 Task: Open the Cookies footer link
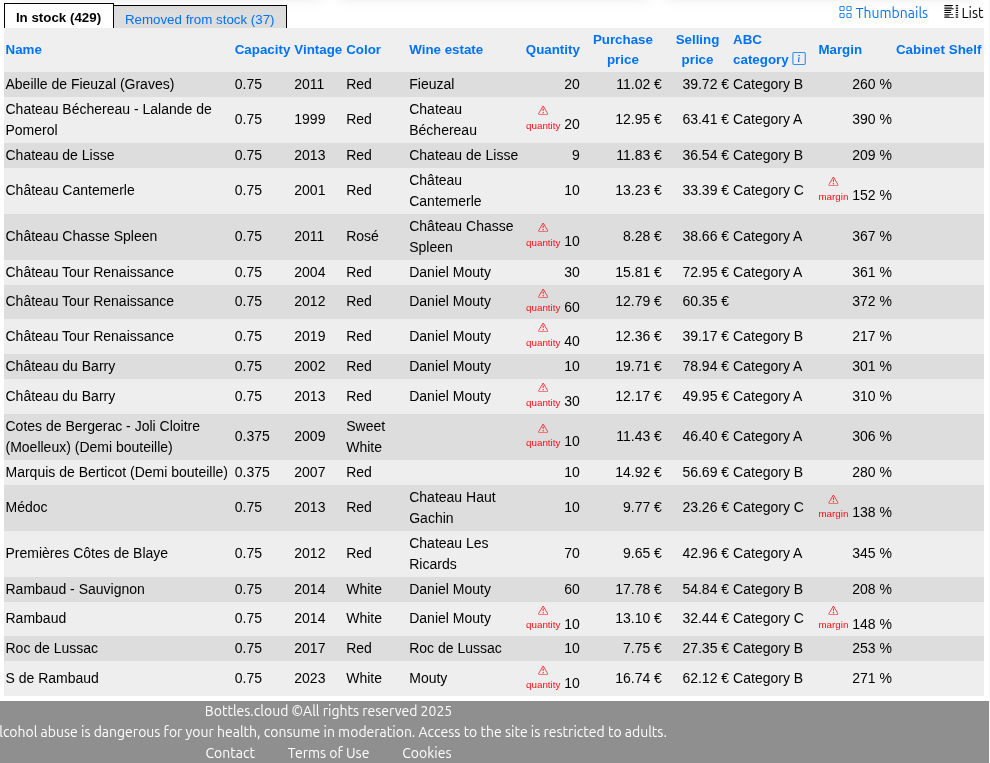click(426, 753)
